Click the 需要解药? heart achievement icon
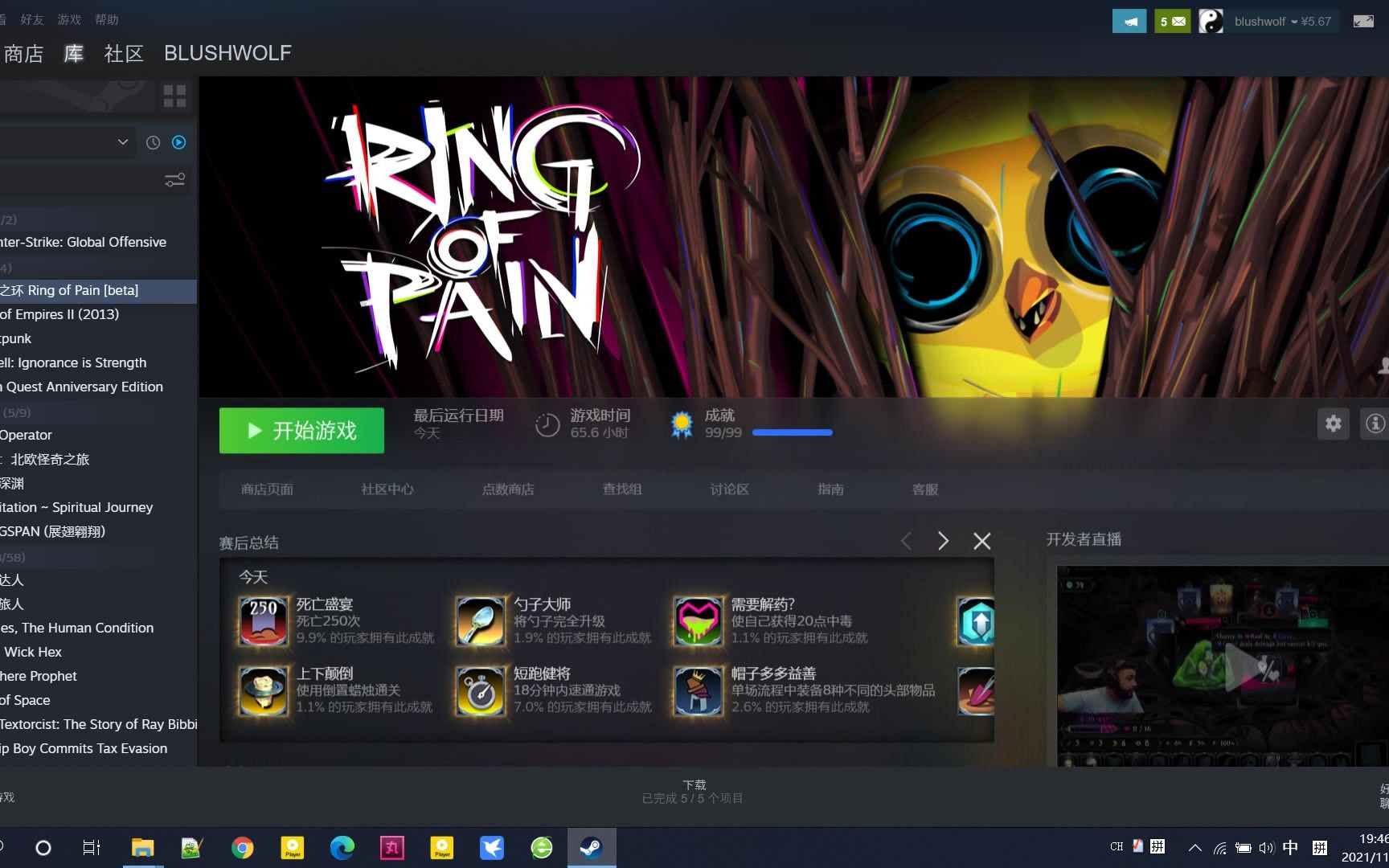 pyautogui.click(x=698, y=621)
